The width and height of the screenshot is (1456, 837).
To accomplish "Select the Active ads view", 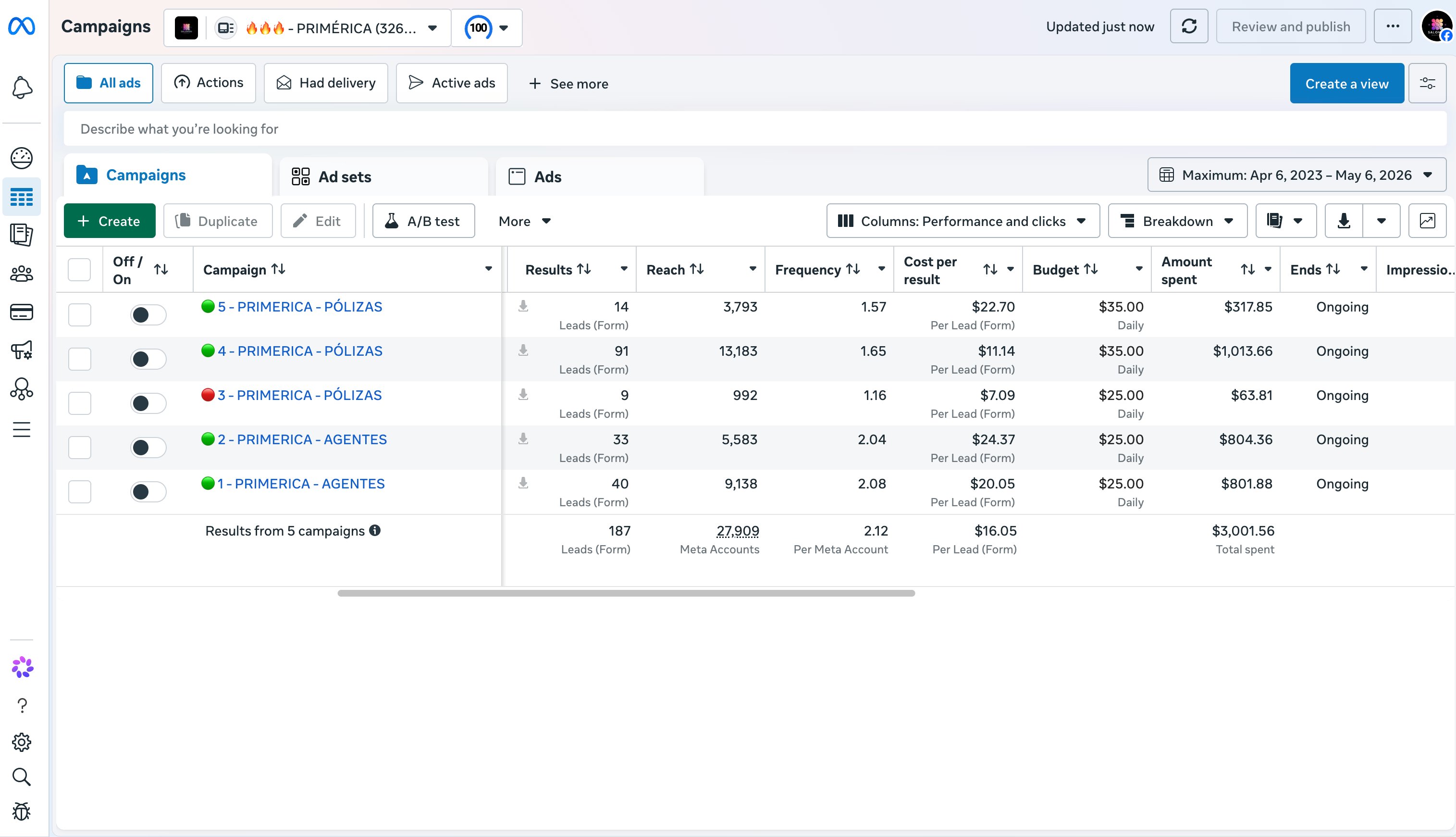I will 452,83.
